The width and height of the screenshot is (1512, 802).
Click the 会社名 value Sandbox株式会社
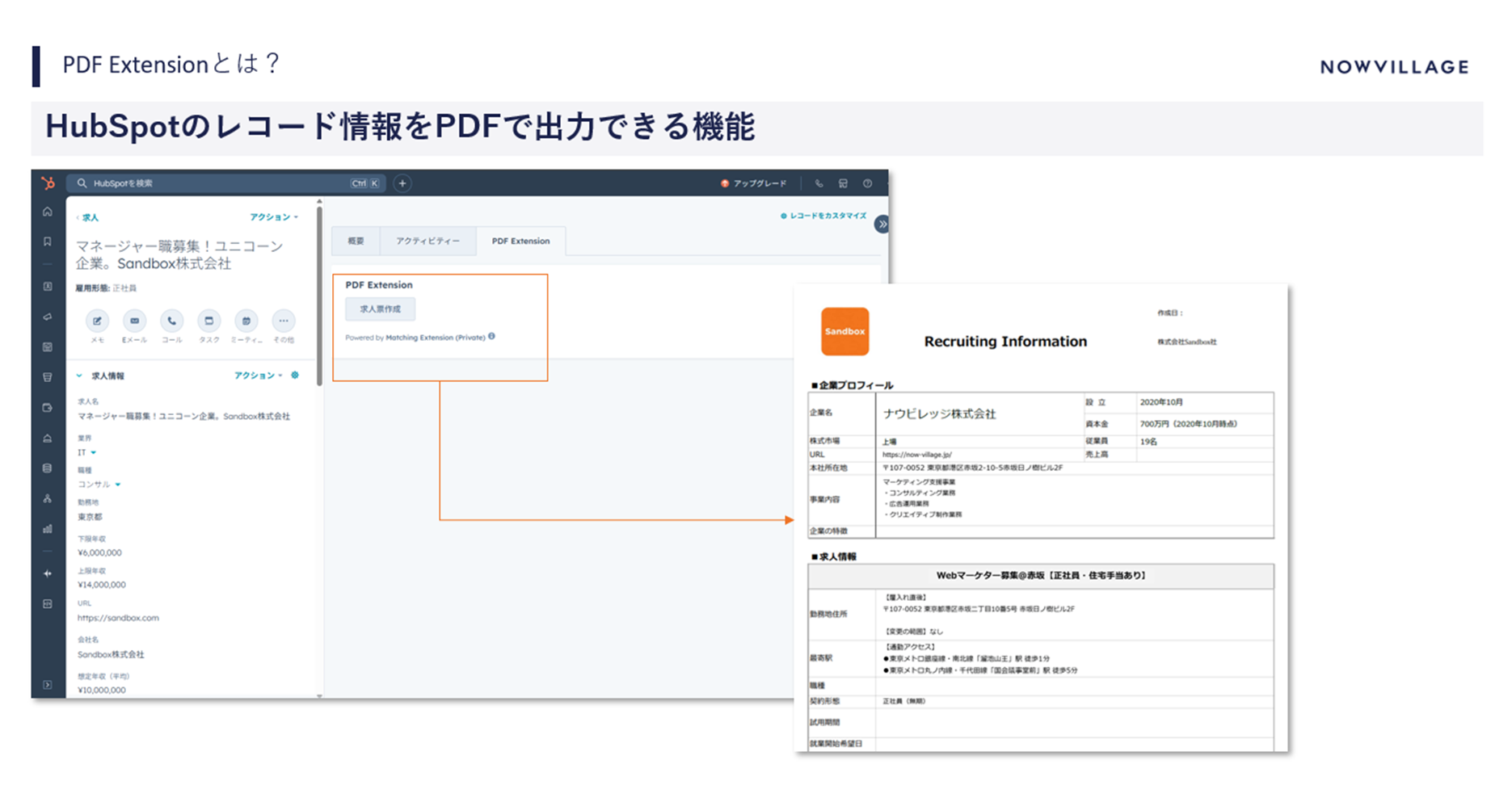point(111,654)
